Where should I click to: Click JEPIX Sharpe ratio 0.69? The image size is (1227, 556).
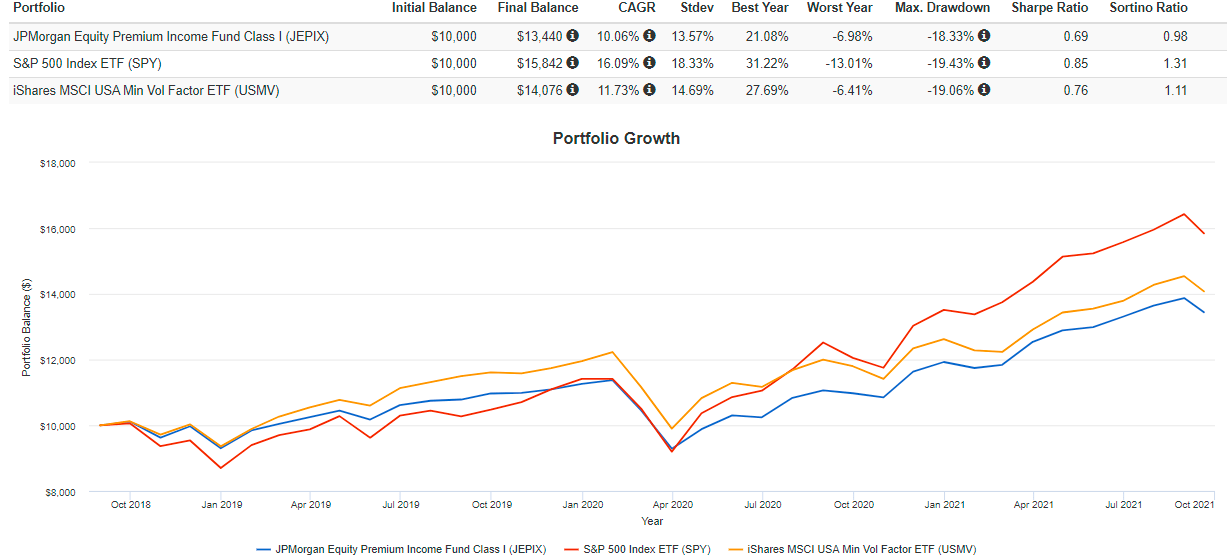1076,37
